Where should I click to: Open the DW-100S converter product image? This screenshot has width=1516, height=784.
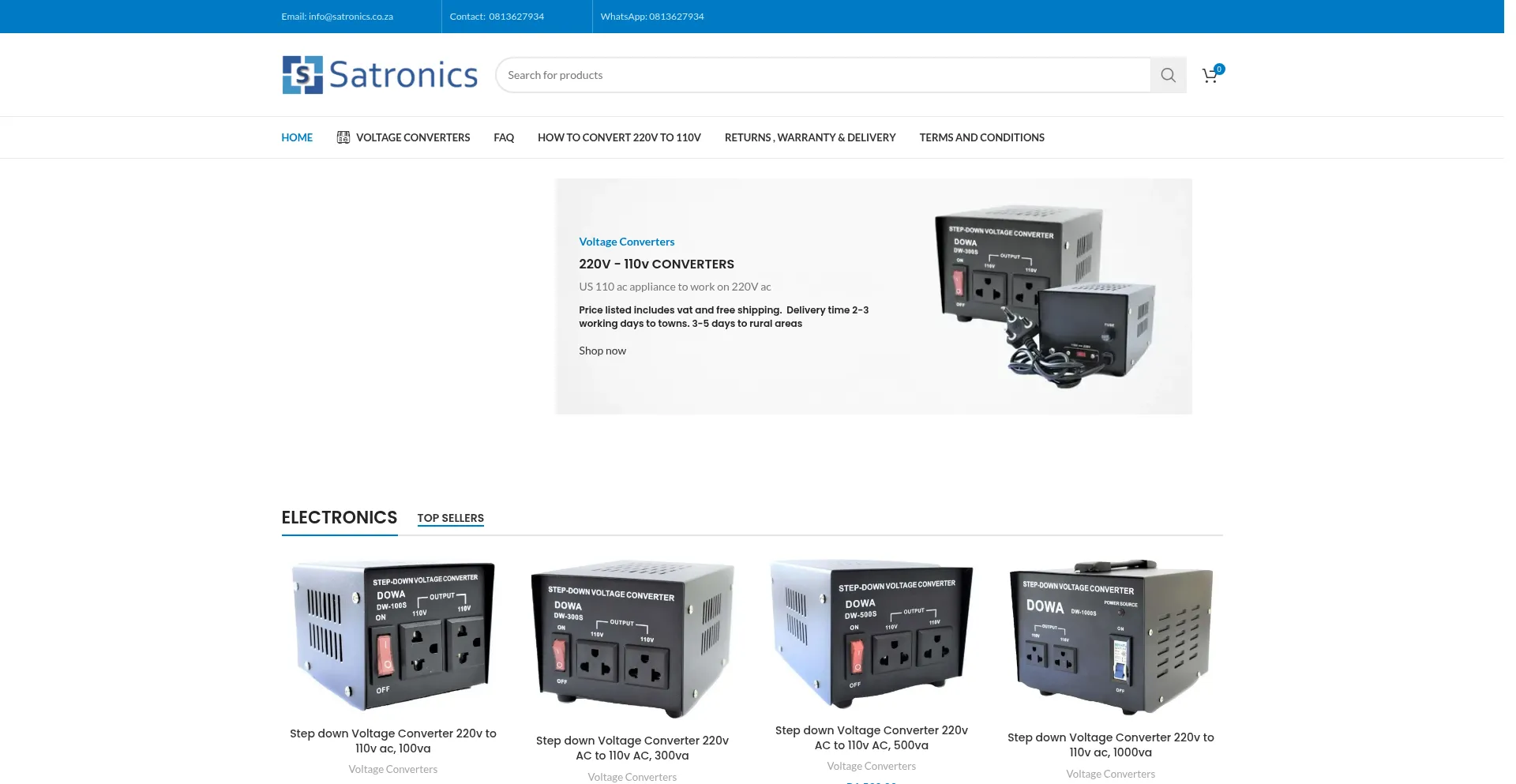393,635
